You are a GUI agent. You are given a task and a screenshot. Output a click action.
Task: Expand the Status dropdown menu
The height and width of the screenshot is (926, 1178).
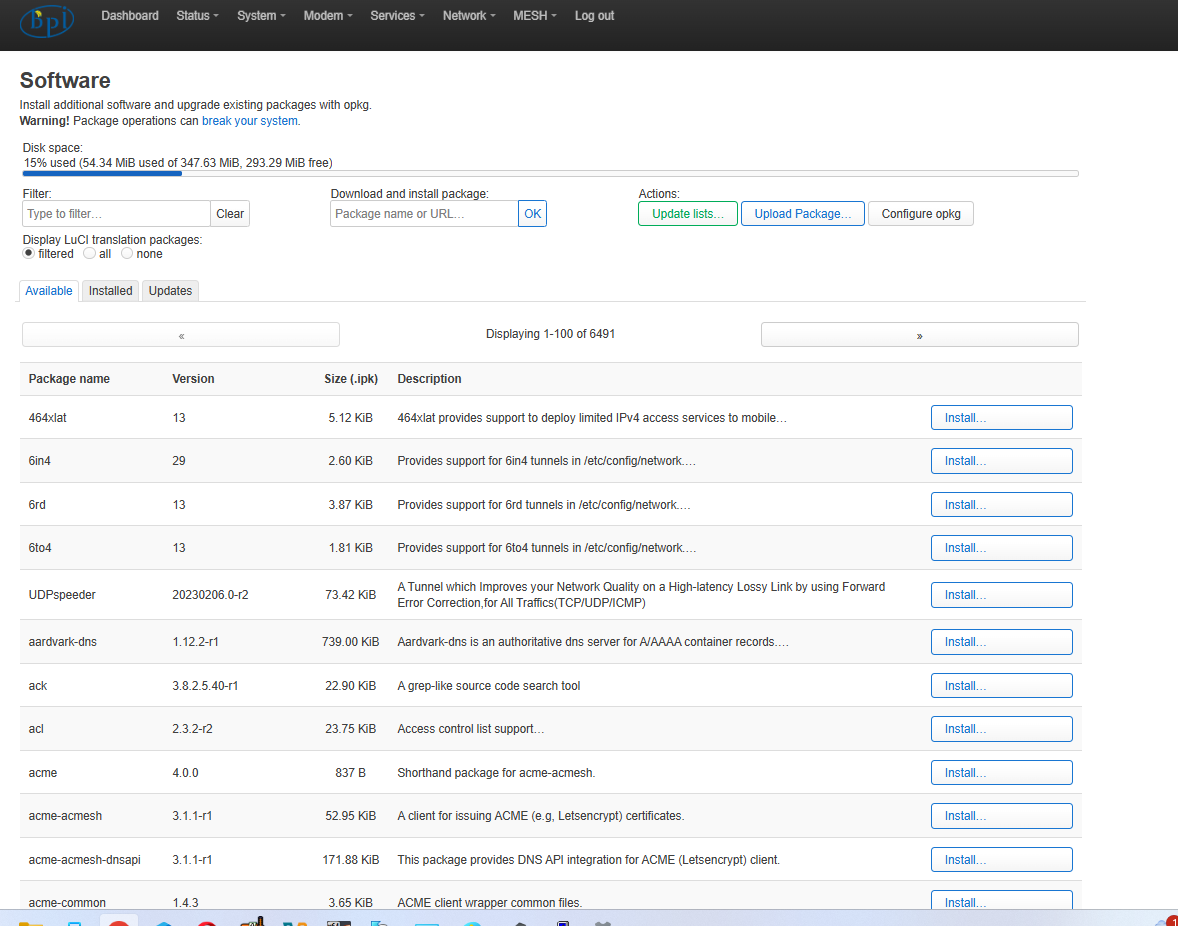click(x=197, y=16)
